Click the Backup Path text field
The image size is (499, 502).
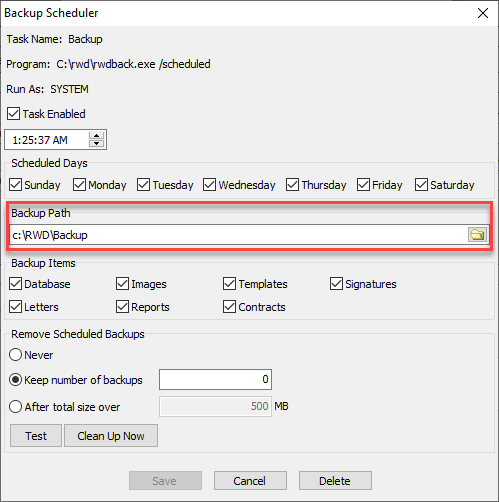coord(238,235)
